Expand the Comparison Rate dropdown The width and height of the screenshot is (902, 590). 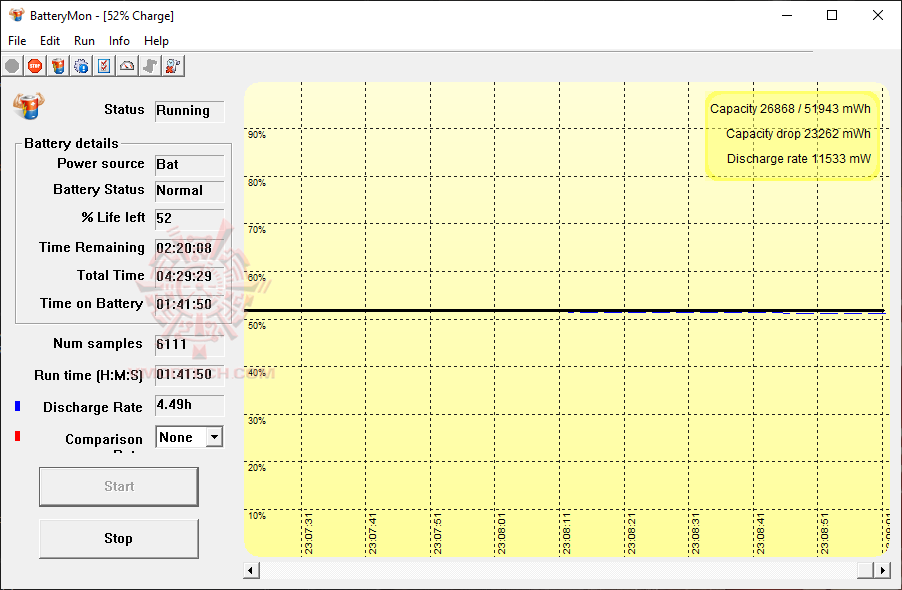(214, 437)
